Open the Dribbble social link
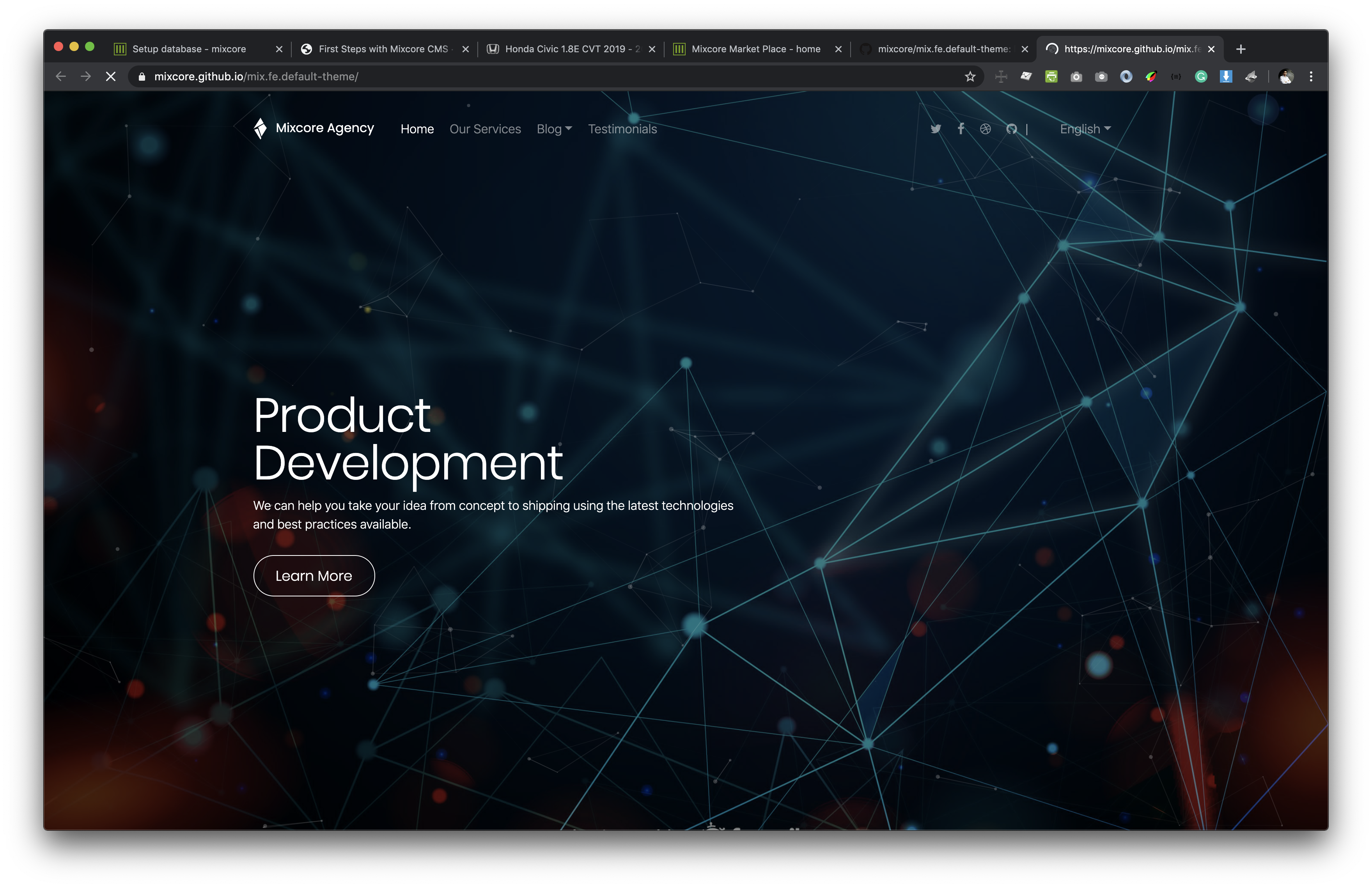Screen dimensions: 1372x888 click(x=986, y=129)
